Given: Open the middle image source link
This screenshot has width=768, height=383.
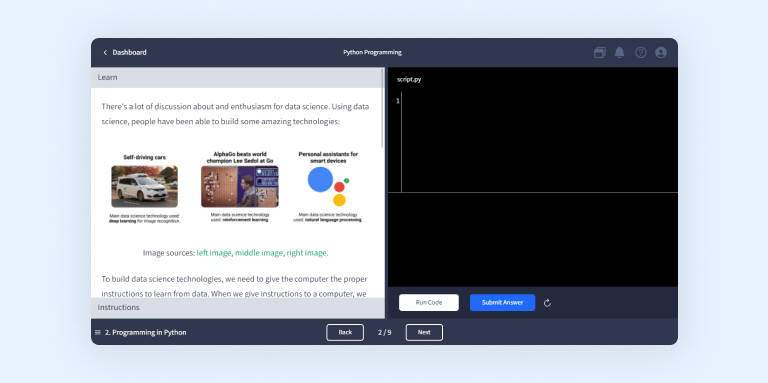Looking at the screenshot, I should (x=259, y=253).
